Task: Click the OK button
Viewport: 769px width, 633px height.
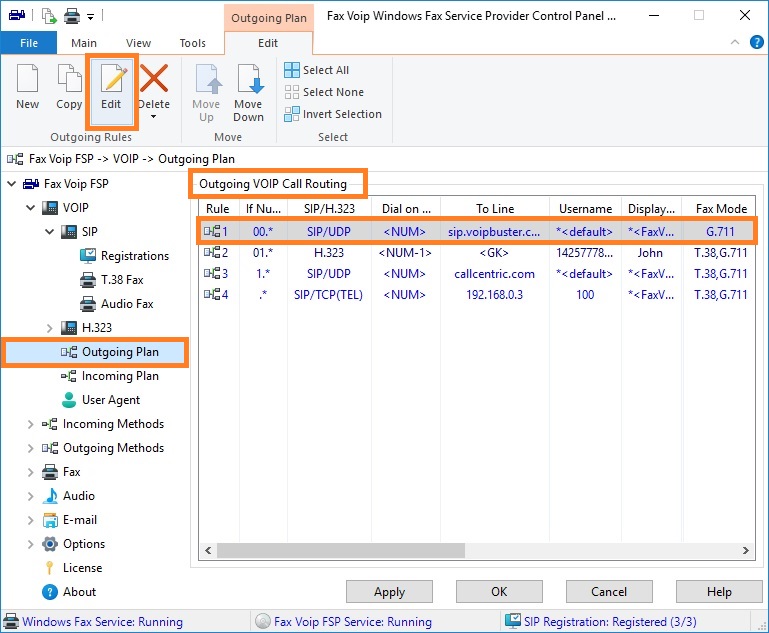Action: click(x=499, y=592)
